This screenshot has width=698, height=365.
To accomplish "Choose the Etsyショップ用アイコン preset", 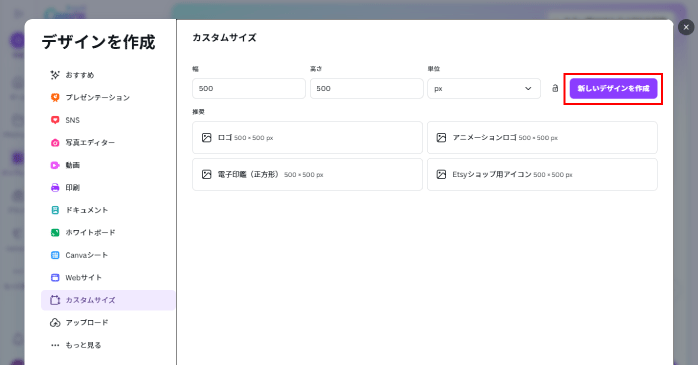I will click(x=542, y=174).
